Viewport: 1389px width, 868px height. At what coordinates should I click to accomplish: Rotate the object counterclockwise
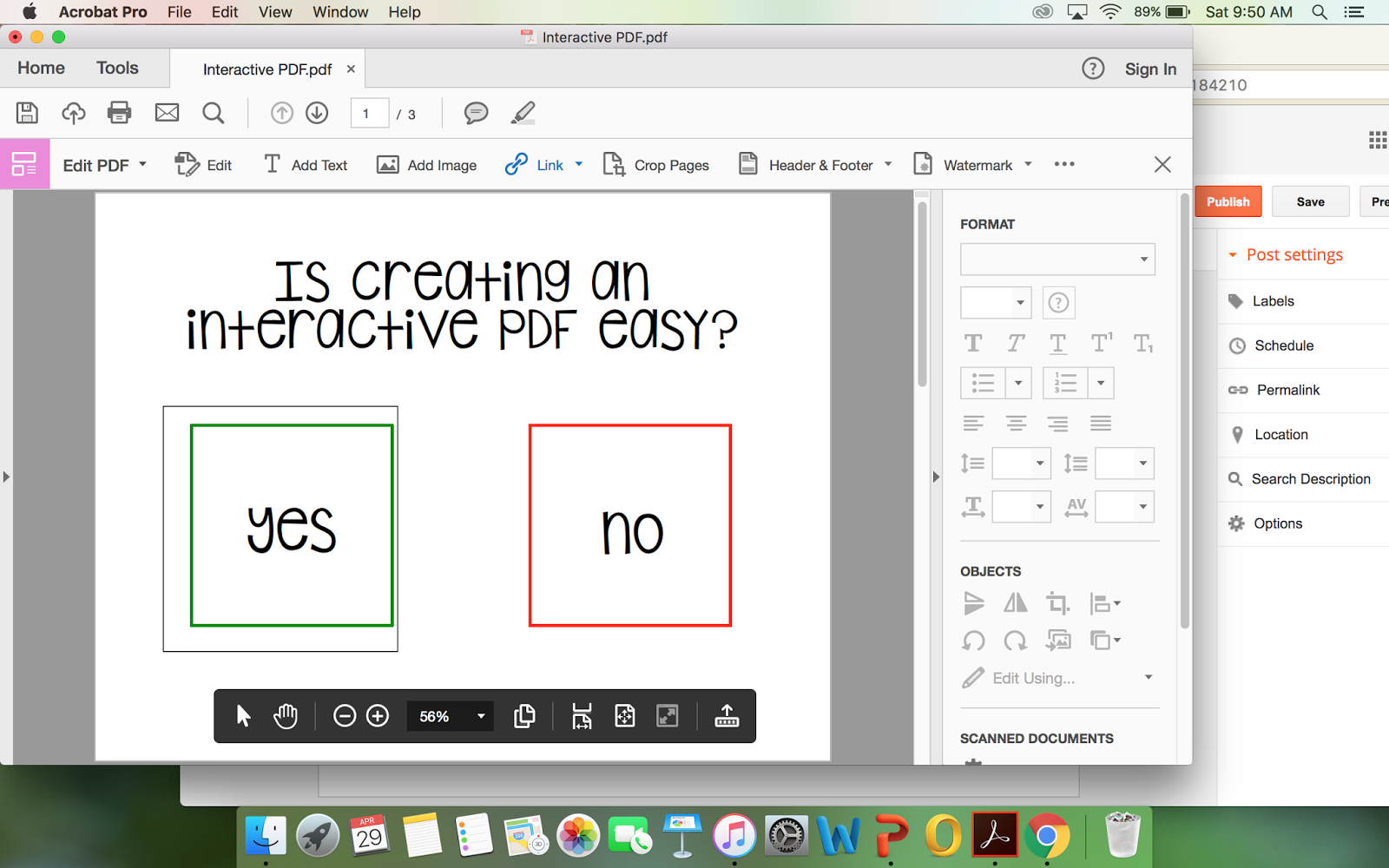click(x=972, y=641)
